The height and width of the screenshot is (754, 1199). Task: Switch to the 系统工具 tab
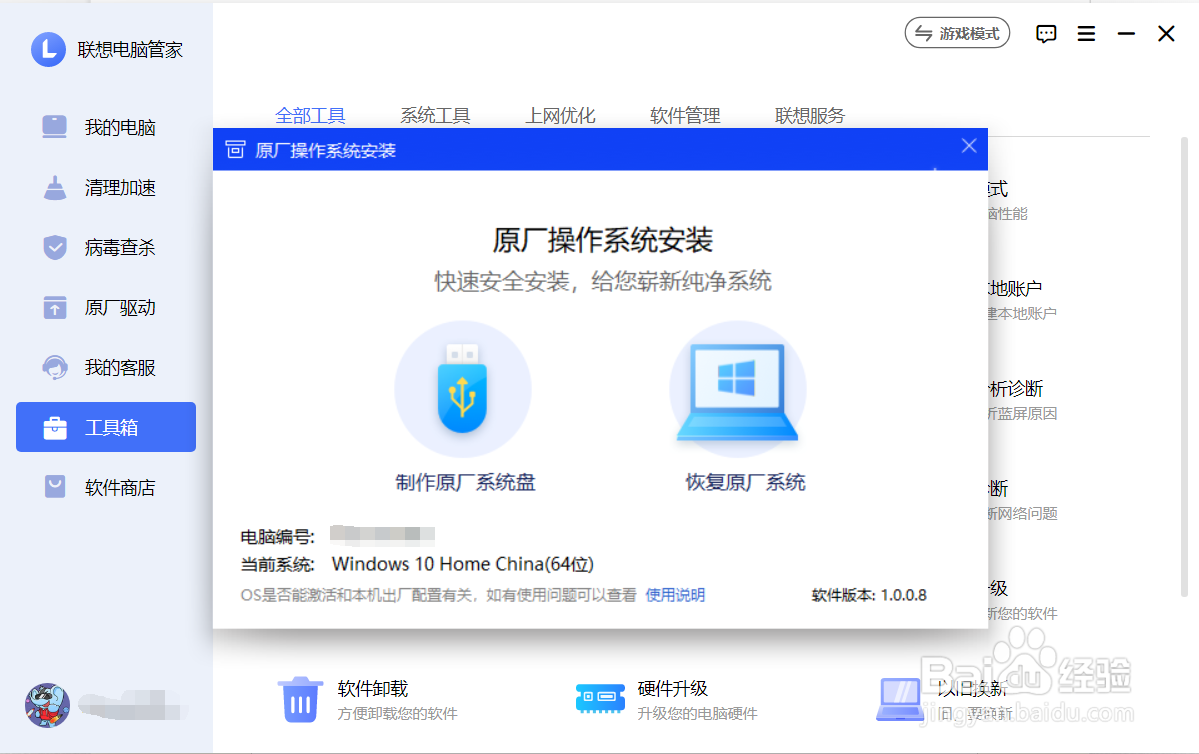(435, 115)
